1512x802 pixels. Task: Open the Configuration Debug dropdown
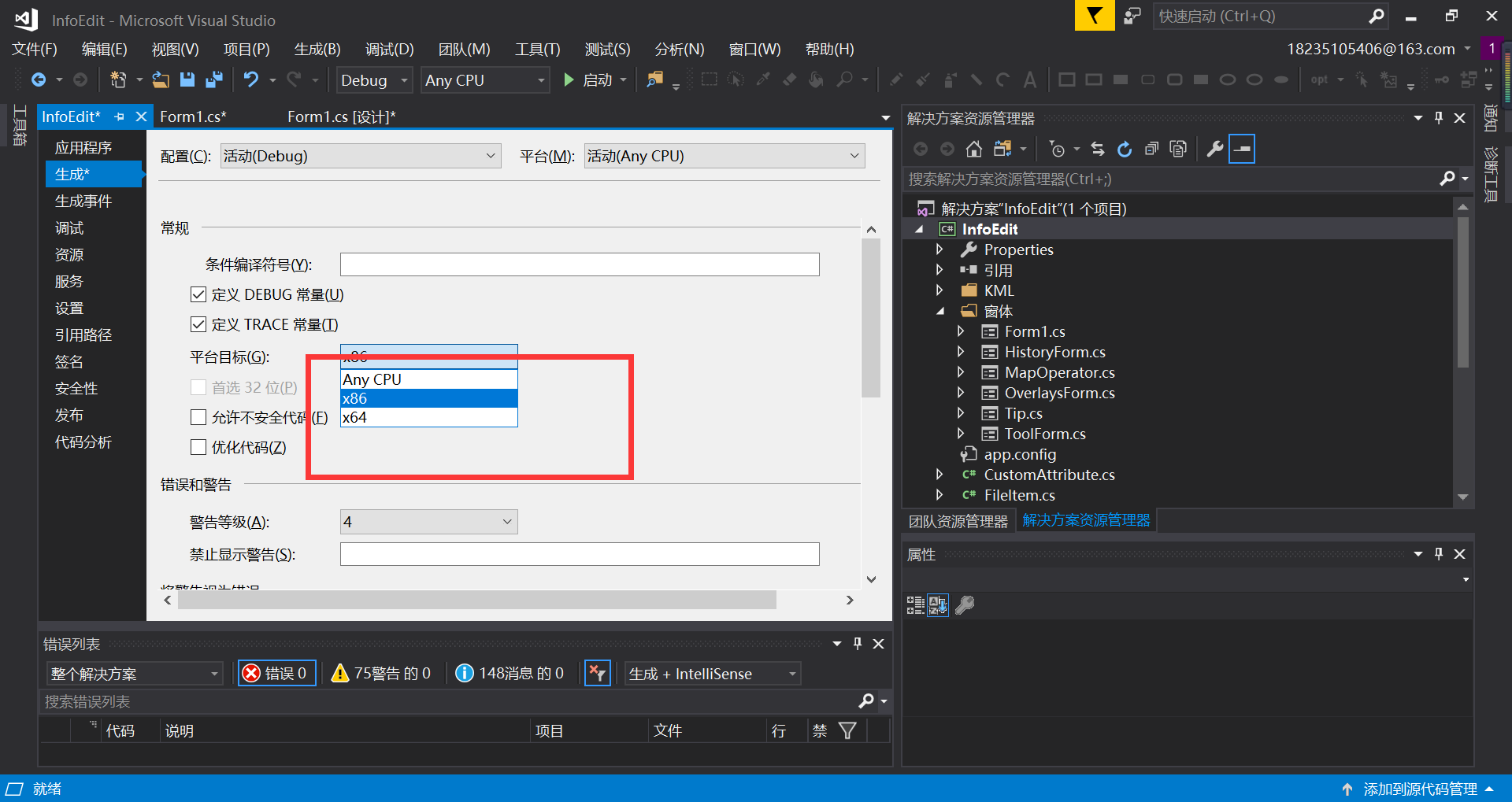361,156
